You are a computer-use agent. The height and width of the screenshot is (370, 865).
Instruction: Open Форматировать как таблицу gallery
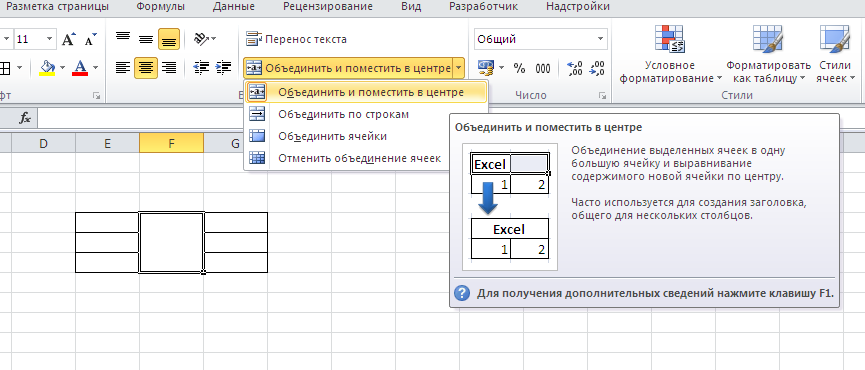click(x=768, y=55)
